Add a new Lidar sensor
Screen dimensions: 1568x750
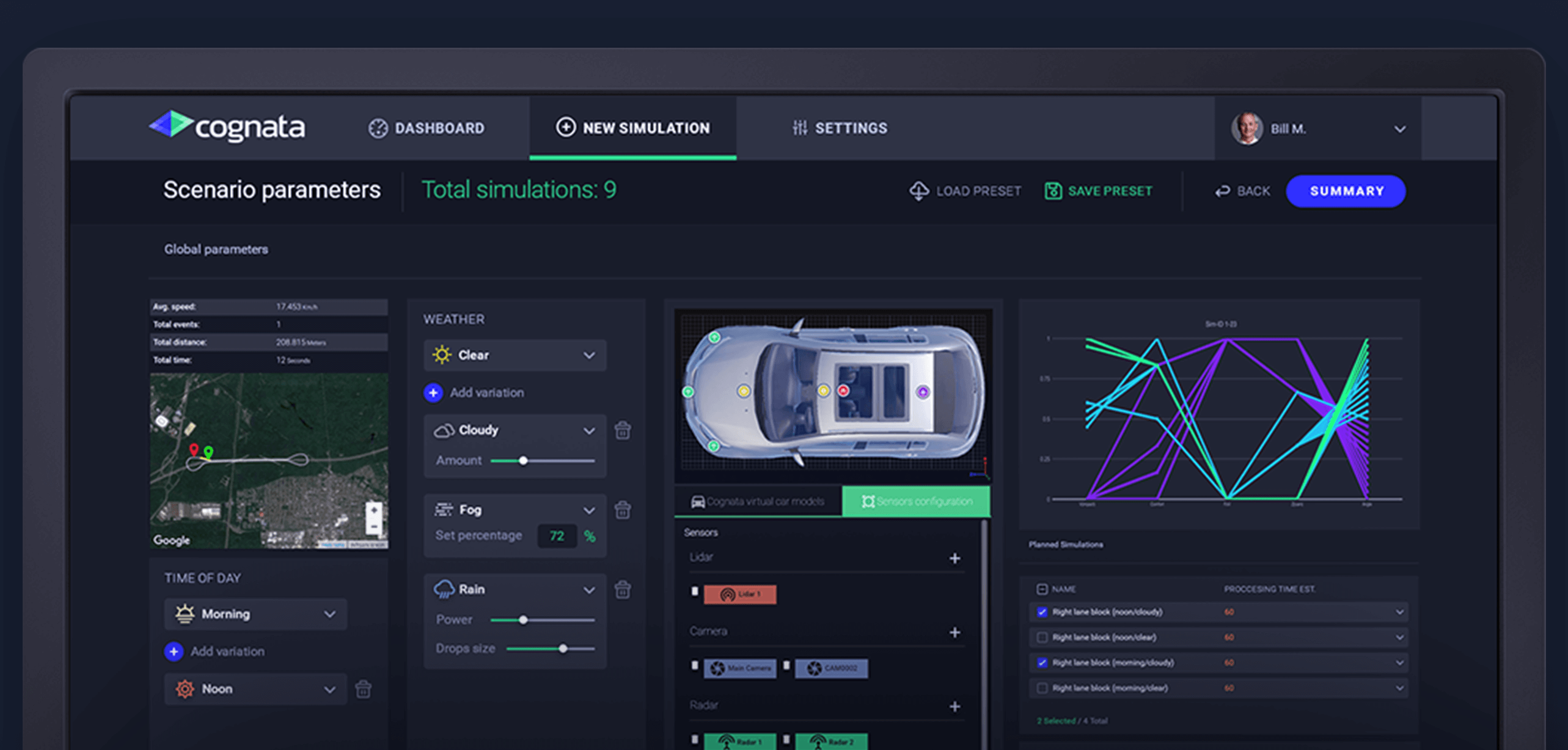point(954,558)
